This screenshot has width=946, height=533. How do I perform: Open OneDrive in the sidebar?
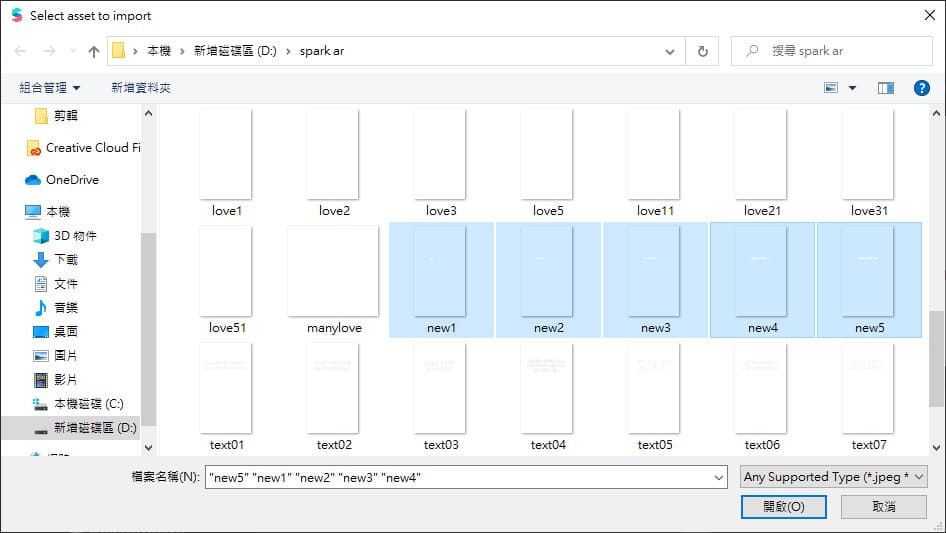point(72,180)
